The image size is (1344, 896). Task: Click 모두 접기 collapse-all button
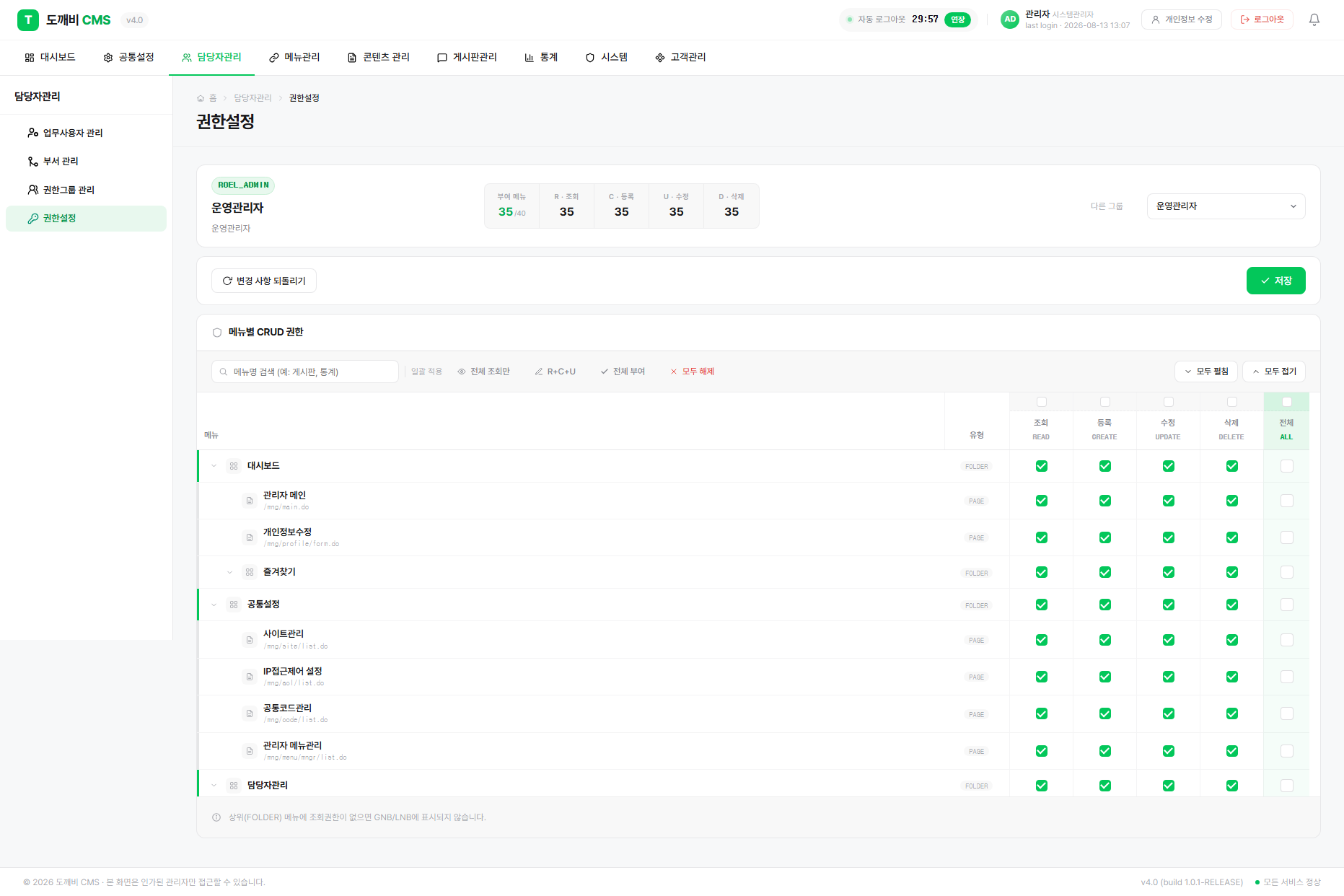point(1274,372)
